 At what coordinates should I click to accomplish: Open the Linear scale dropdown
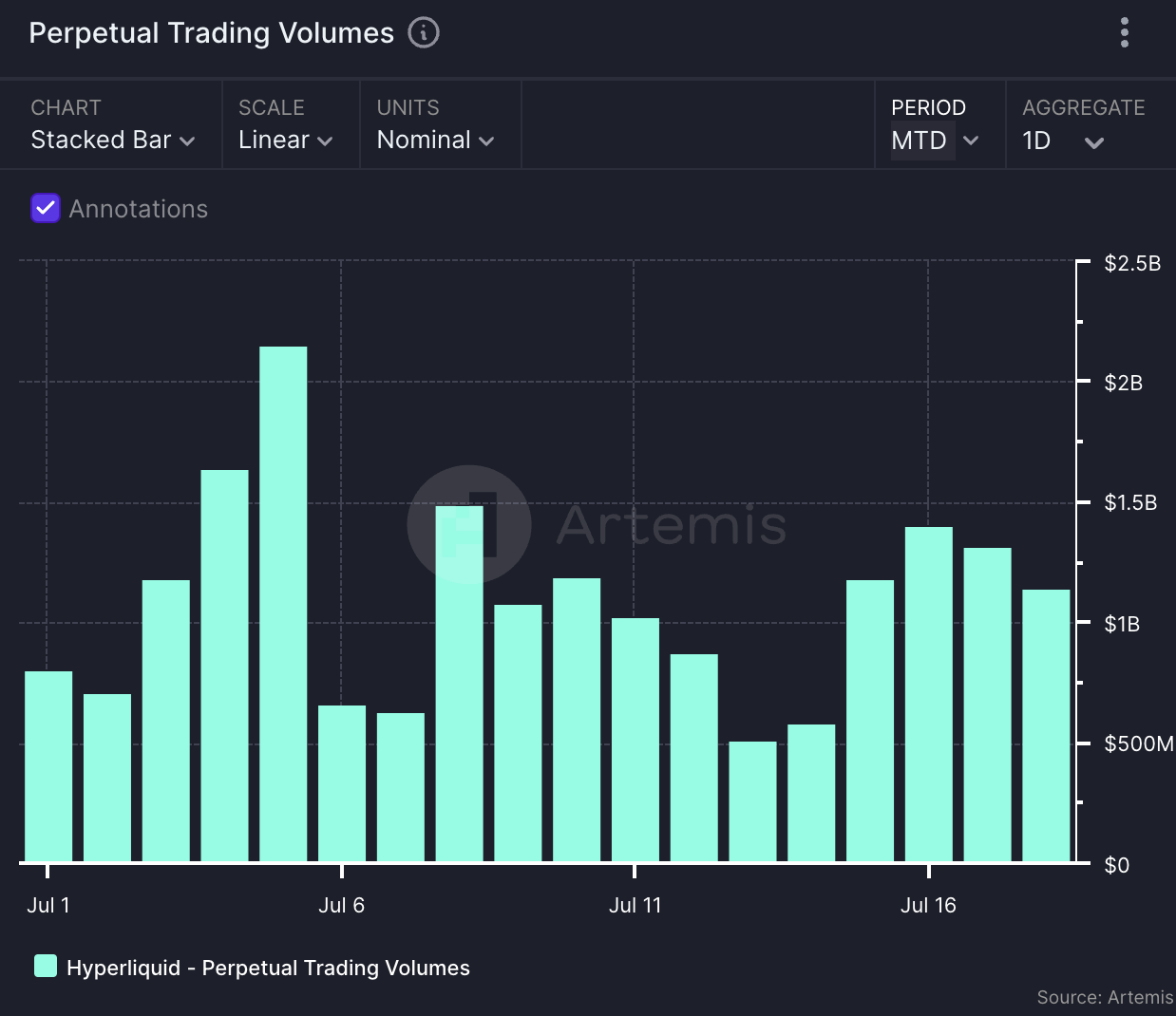click(285, 140)
